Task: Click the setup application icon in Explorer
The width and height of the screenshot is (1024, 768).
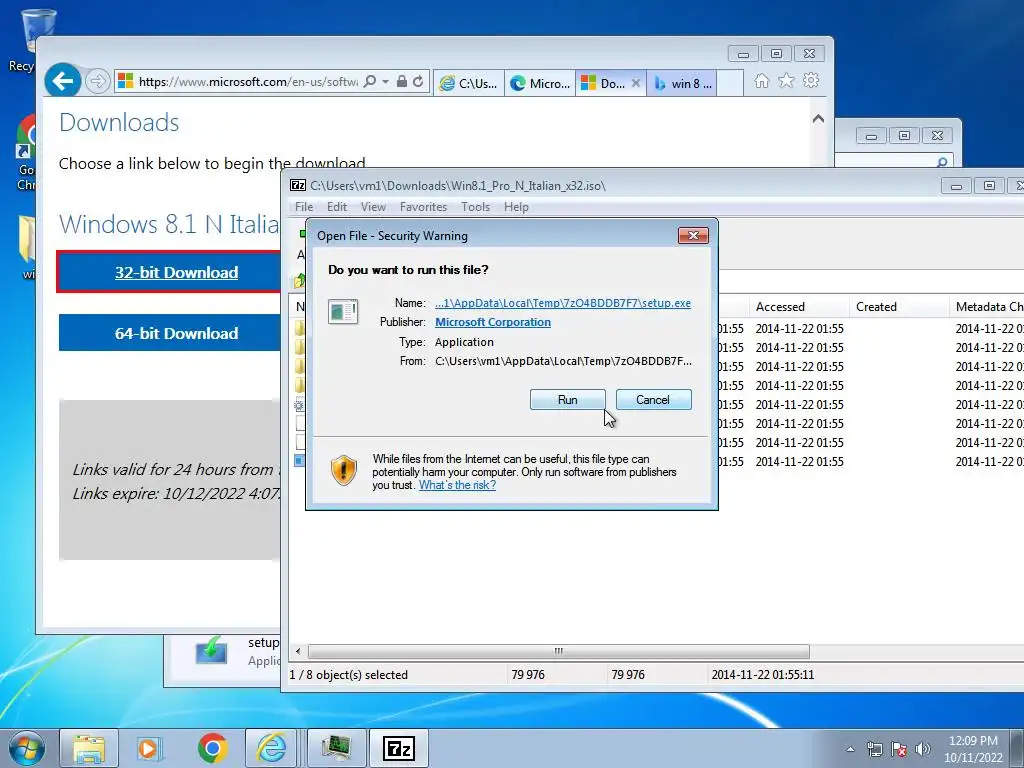Action: [212, 650]
